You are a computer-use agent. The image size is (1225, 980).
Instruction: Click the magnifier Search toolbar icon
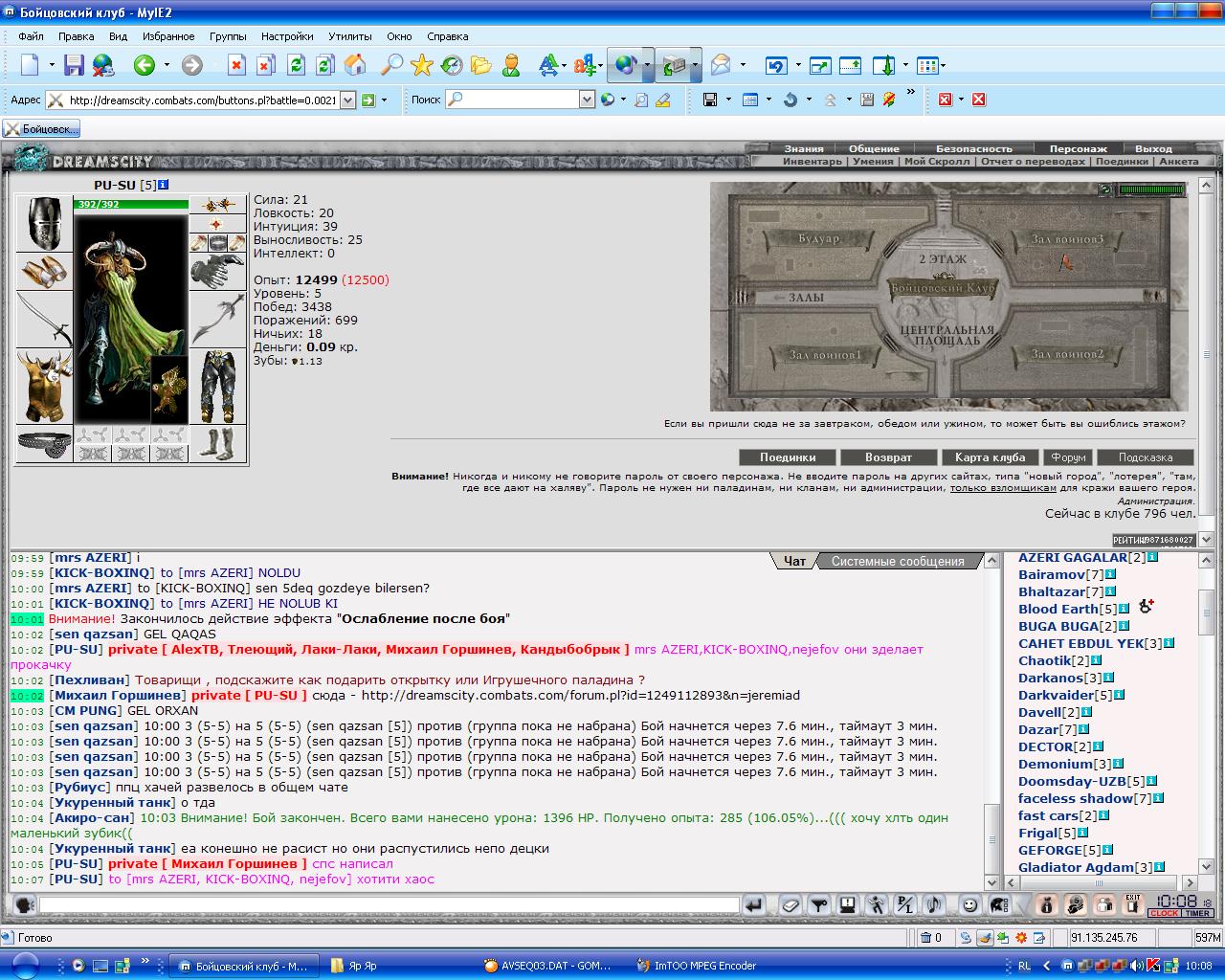pyautogui.click(x=391, y=65)
